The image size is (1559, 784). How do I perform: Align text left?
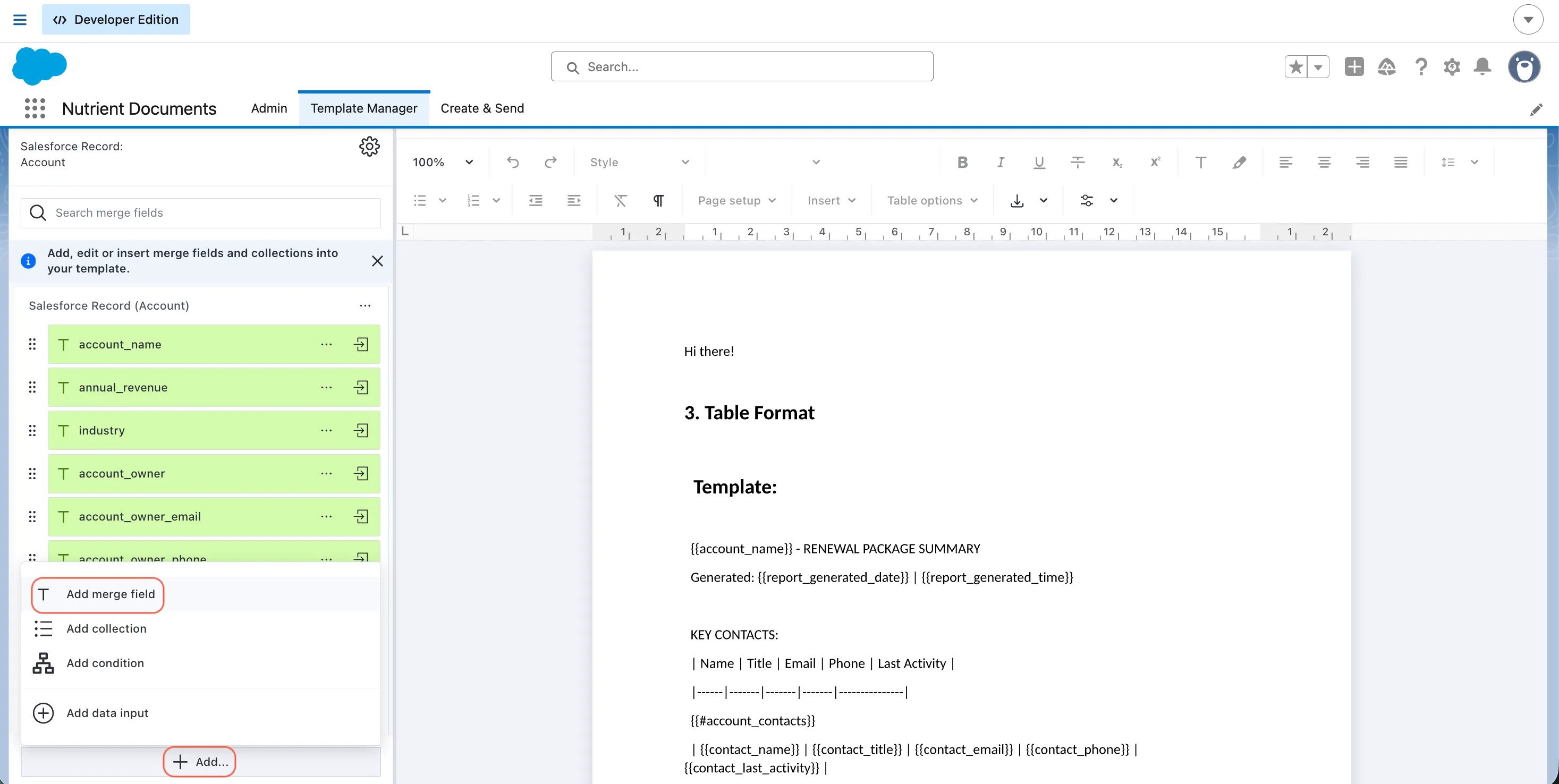tap(1285, 162)
